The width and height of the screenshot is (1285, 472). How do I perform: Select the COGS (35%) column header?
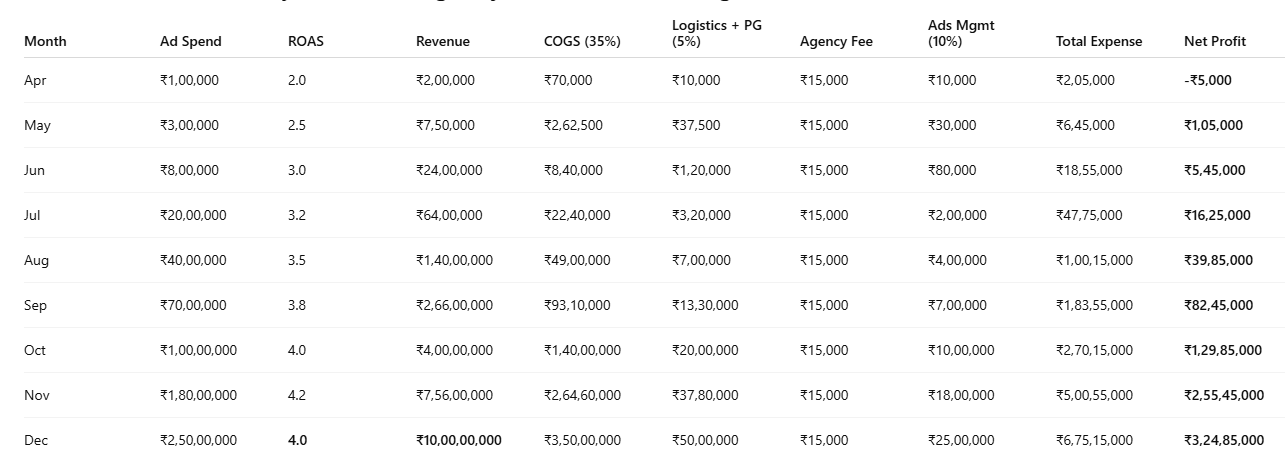click(x=582, y=41)
